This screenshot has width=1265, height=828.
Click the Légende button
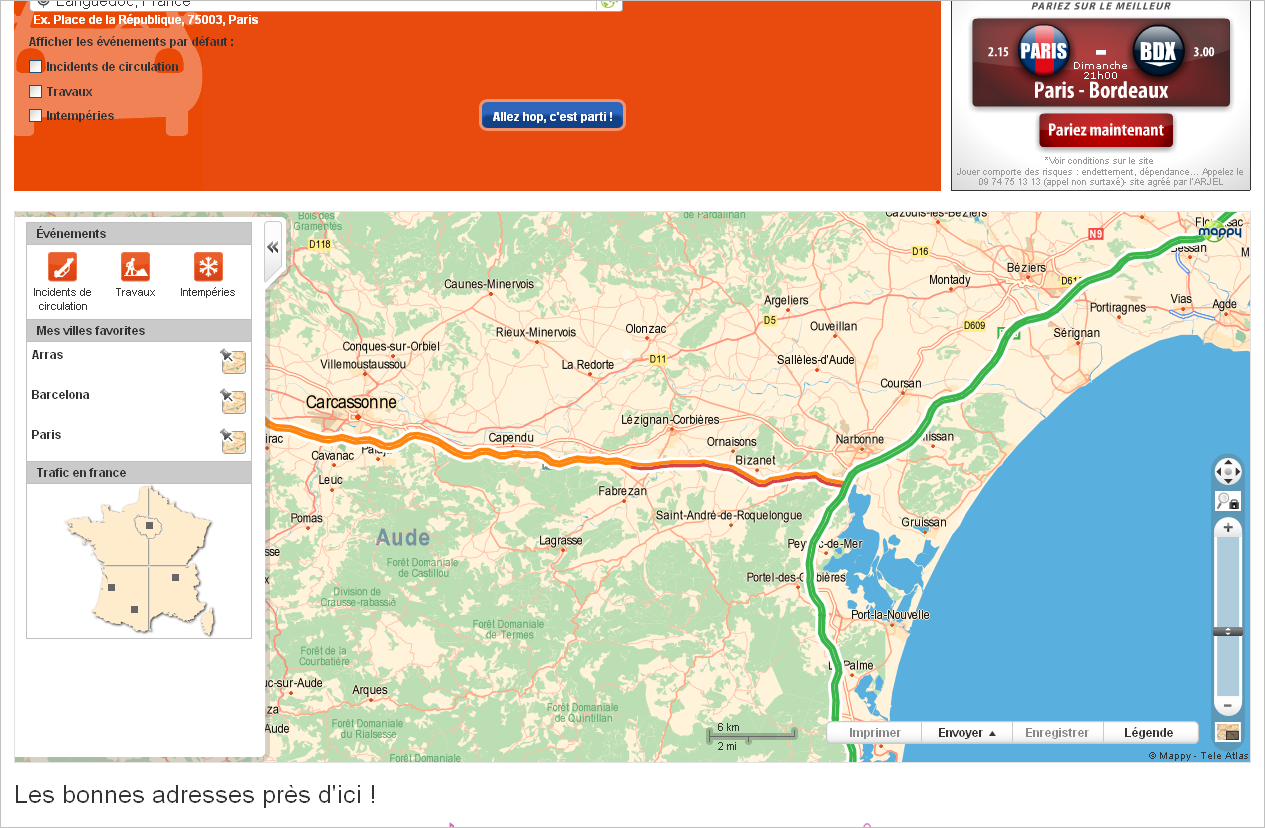pyautogui.click(x=1148, y=732)
